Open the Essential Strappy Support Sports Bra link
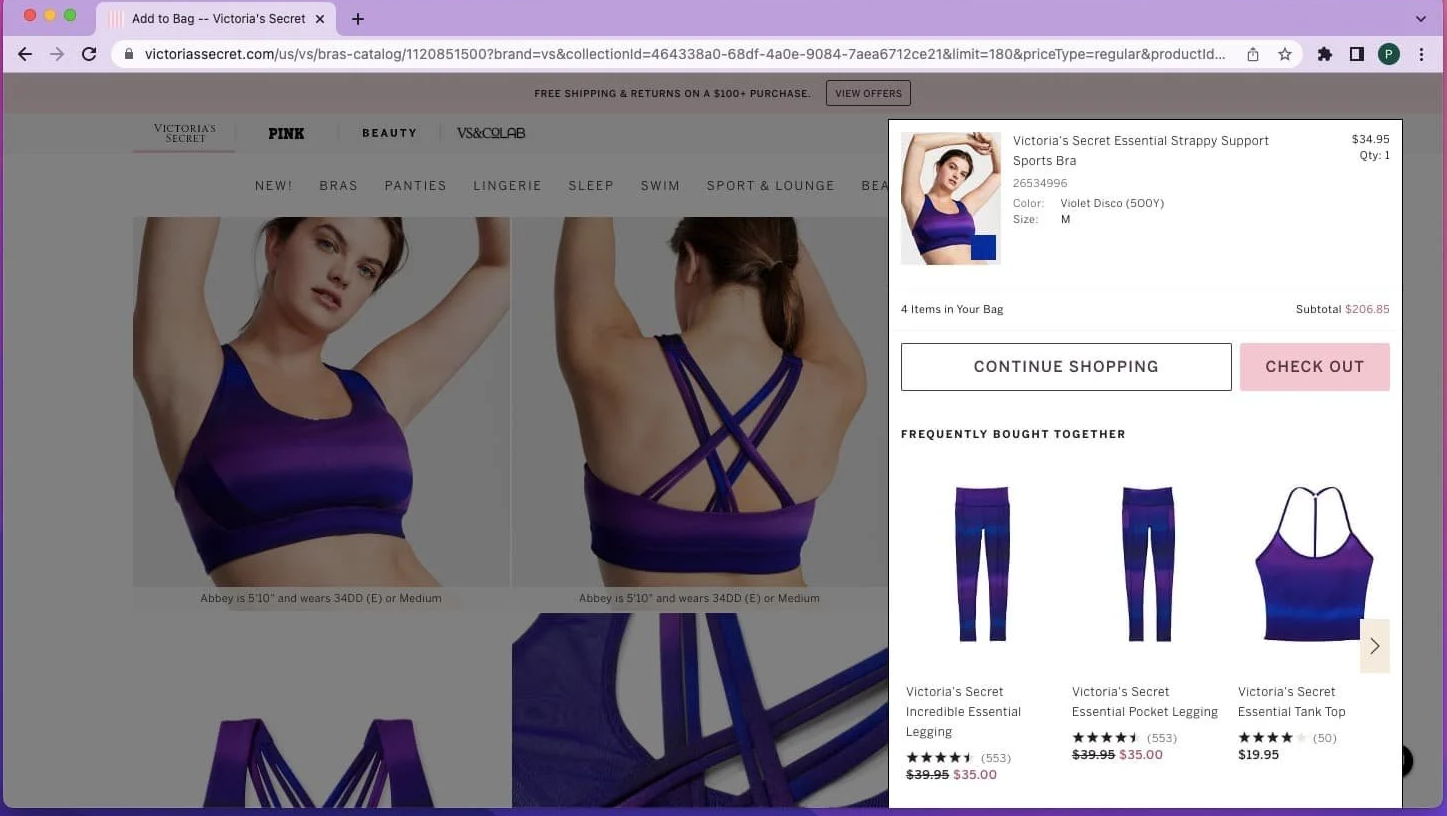 (1141, 151)
